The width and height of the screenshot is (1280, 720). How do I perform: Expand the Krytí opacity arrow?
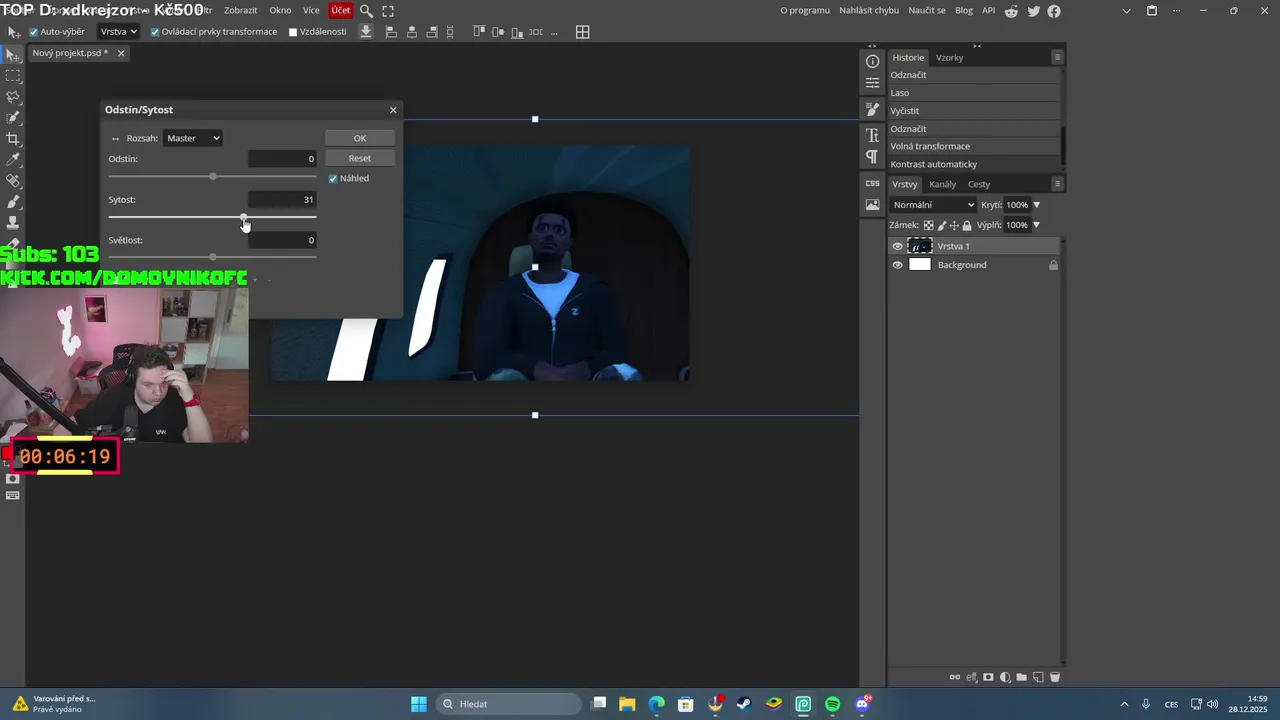point(1036,205)
